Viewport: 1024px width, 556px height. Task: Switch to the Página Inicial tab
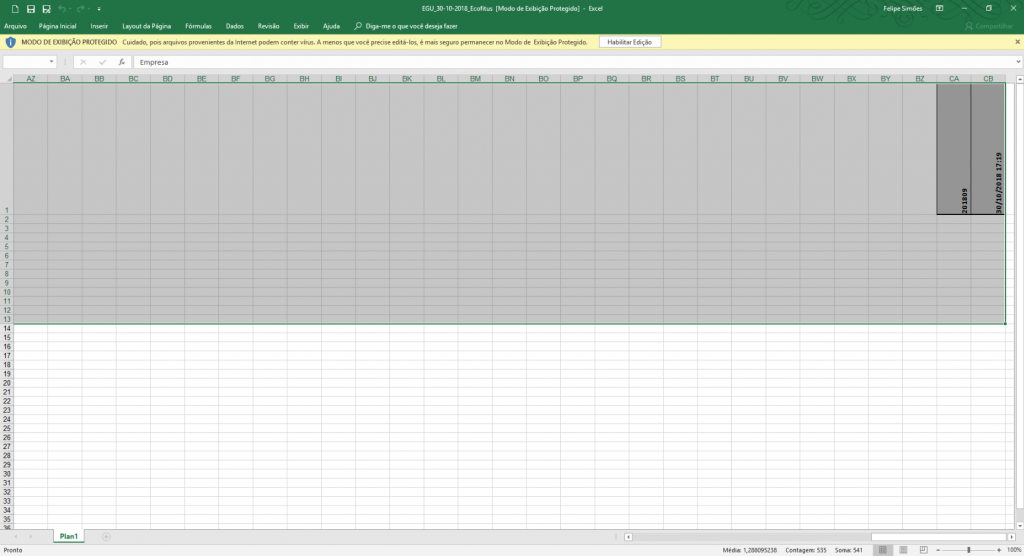pyautogui.click(x=57, y=26)
